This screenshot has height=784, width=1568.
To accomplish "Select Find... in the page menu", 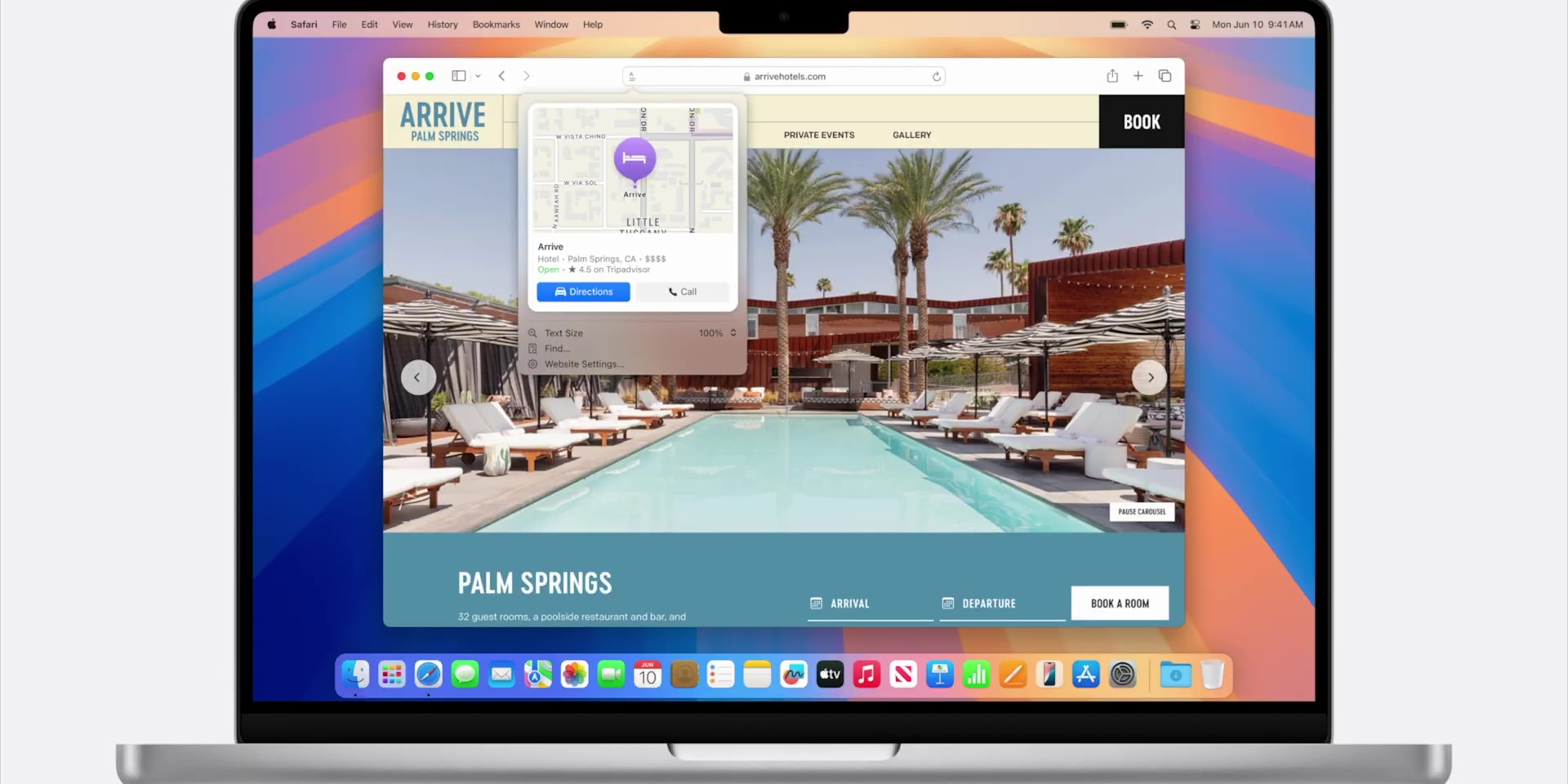I will pyautogui.click(x=557, y=349).
